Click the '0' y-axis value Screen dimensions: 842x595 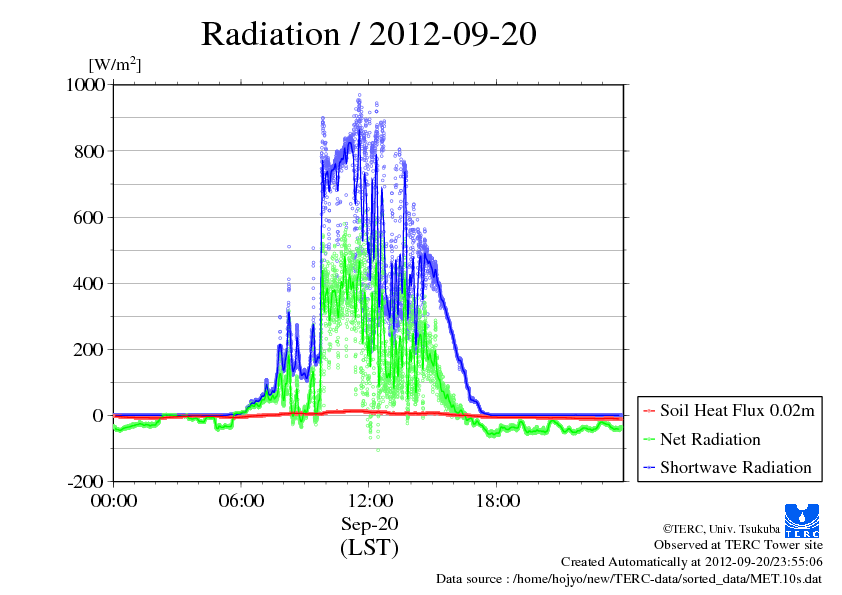tap(98, 416)
